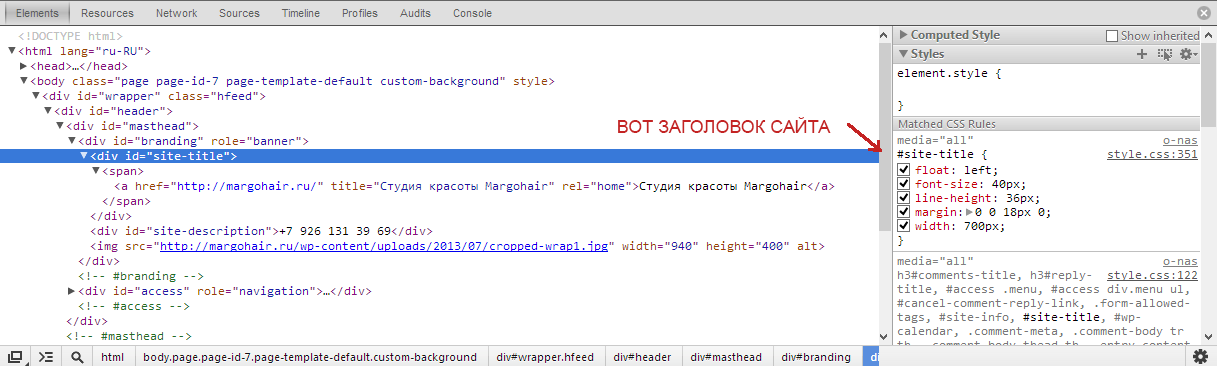This screenshot has width=1217, height=366.
Task: Collapse the Styles section
Action: point(904,54)
